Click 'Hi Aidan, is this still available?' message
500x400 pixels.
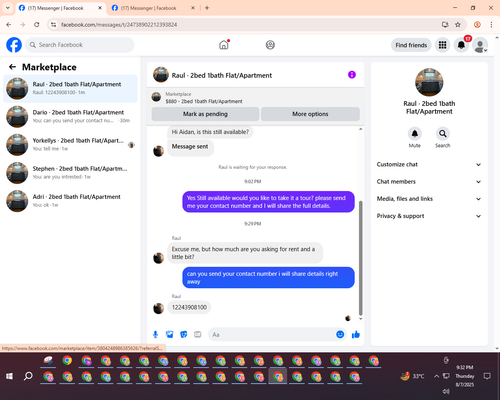point(210,132)
